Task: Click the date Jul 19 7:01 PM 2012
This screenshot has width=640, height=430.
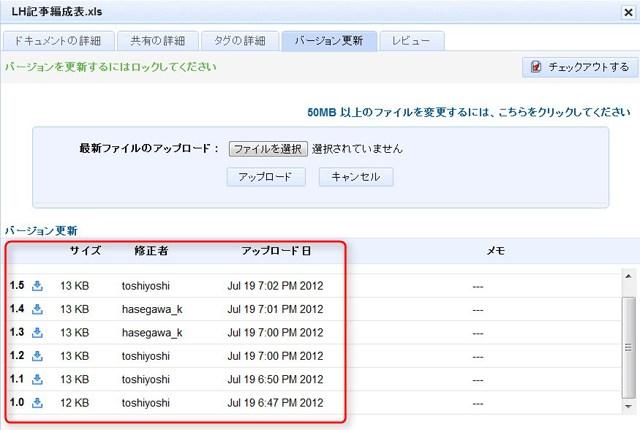Action: (276, 309)
